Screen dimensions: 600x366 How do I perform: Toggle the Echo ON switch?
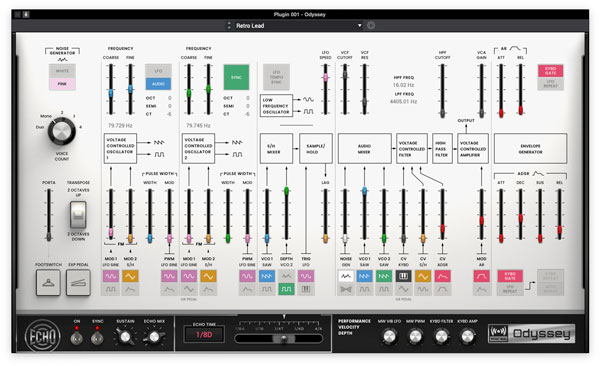pyautogui.click(x=77, y=338)
